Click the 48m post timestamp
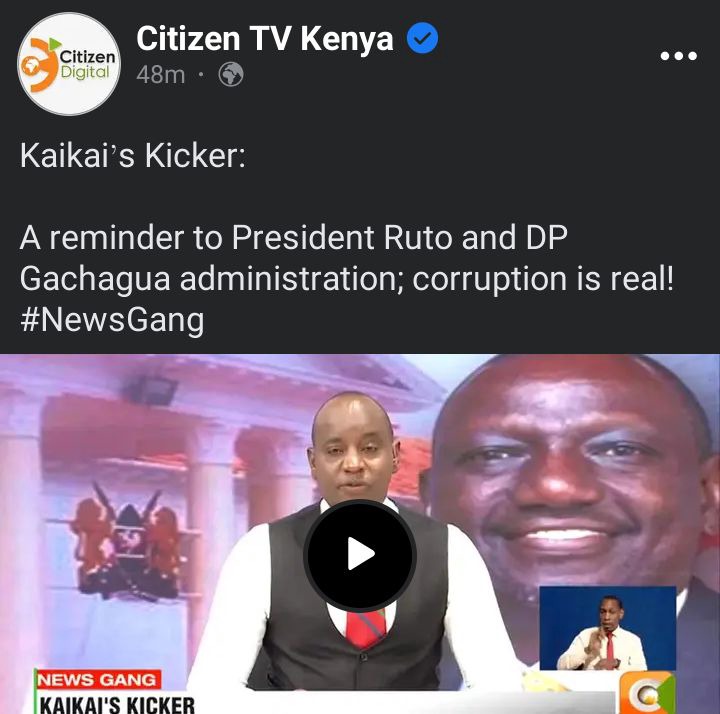720x714 pixels. click(161, 75)
